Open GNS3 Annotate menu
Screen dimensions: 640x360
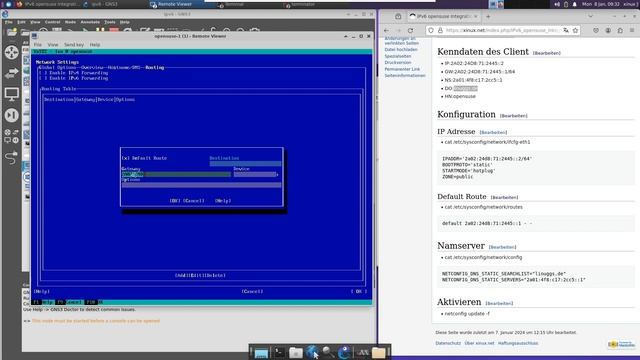tap(90, 22)
